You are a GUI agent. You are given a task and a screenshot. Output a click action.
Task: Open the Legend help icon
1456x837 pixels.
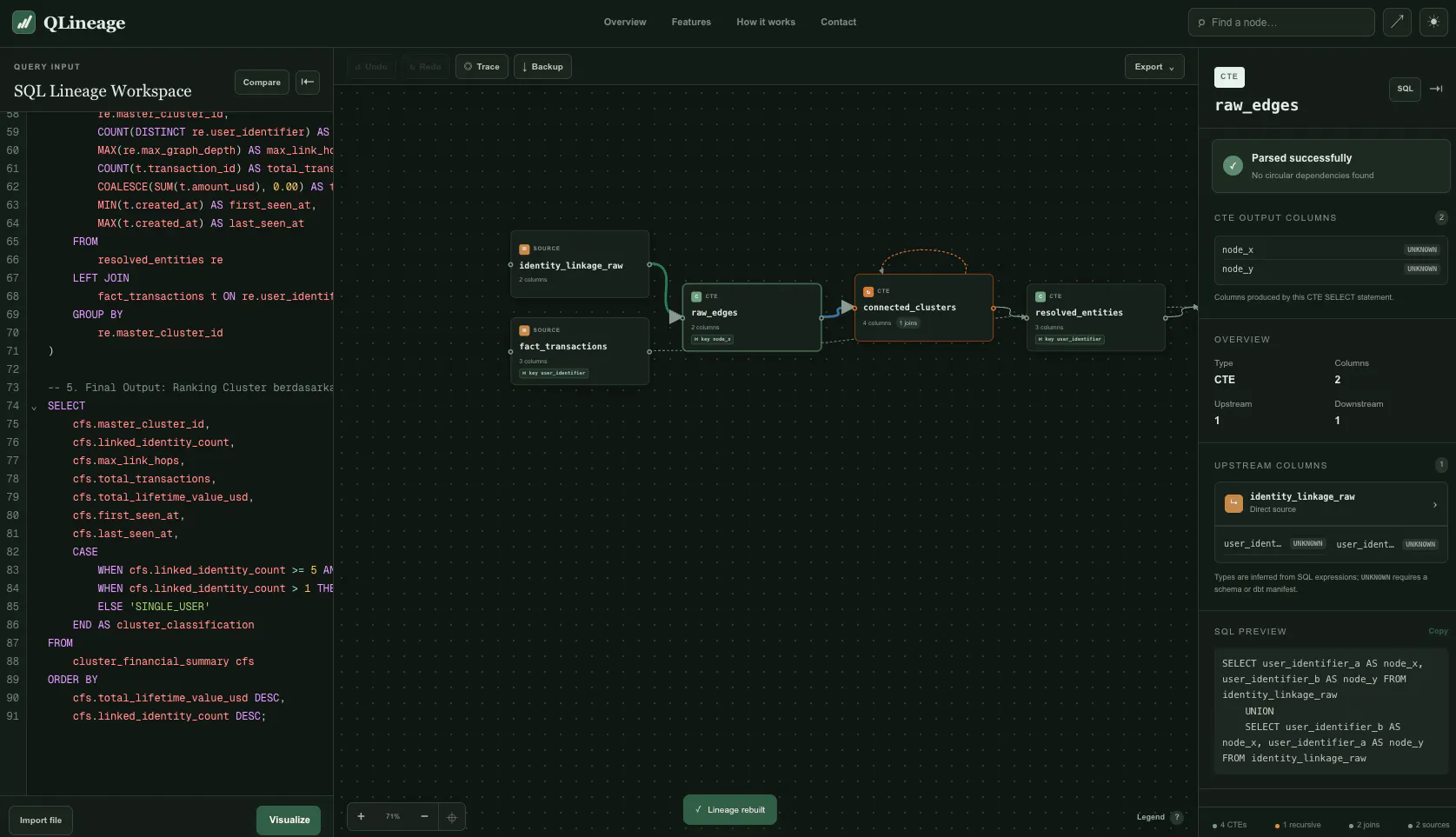(x=1177, y=817)
